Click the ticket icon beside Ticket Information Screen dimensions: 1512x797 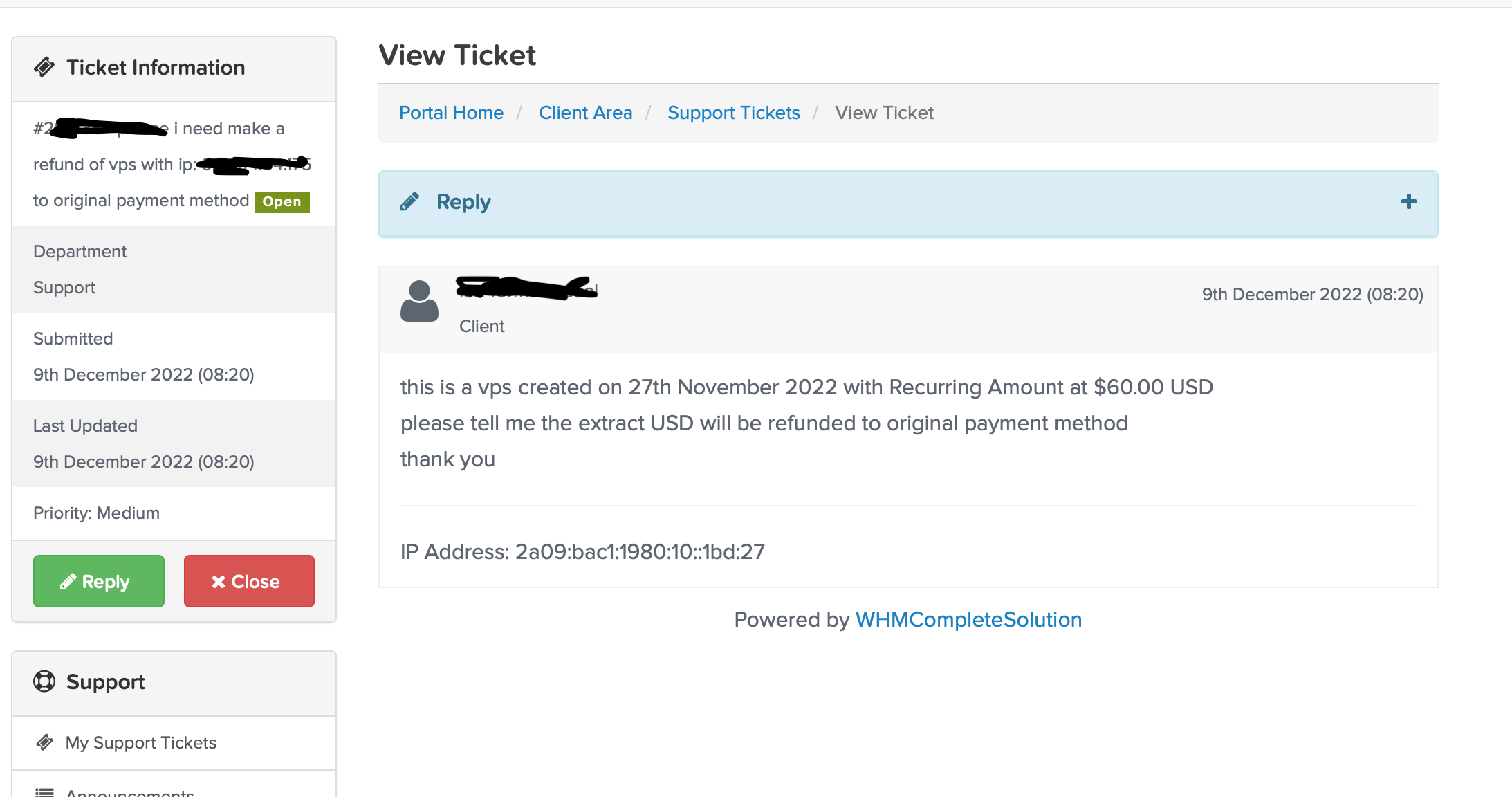coord(44,67)
